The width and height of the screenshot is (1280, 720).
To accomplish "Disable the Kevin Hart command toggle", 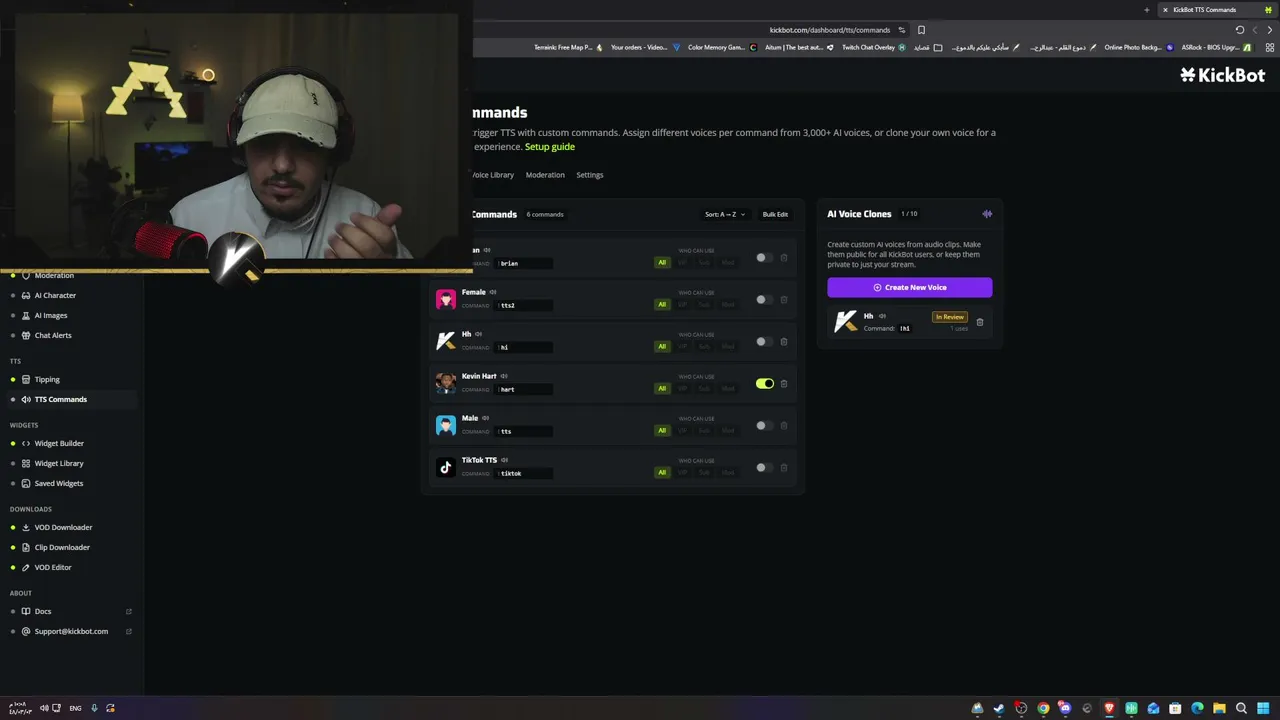I will [765, 384].
